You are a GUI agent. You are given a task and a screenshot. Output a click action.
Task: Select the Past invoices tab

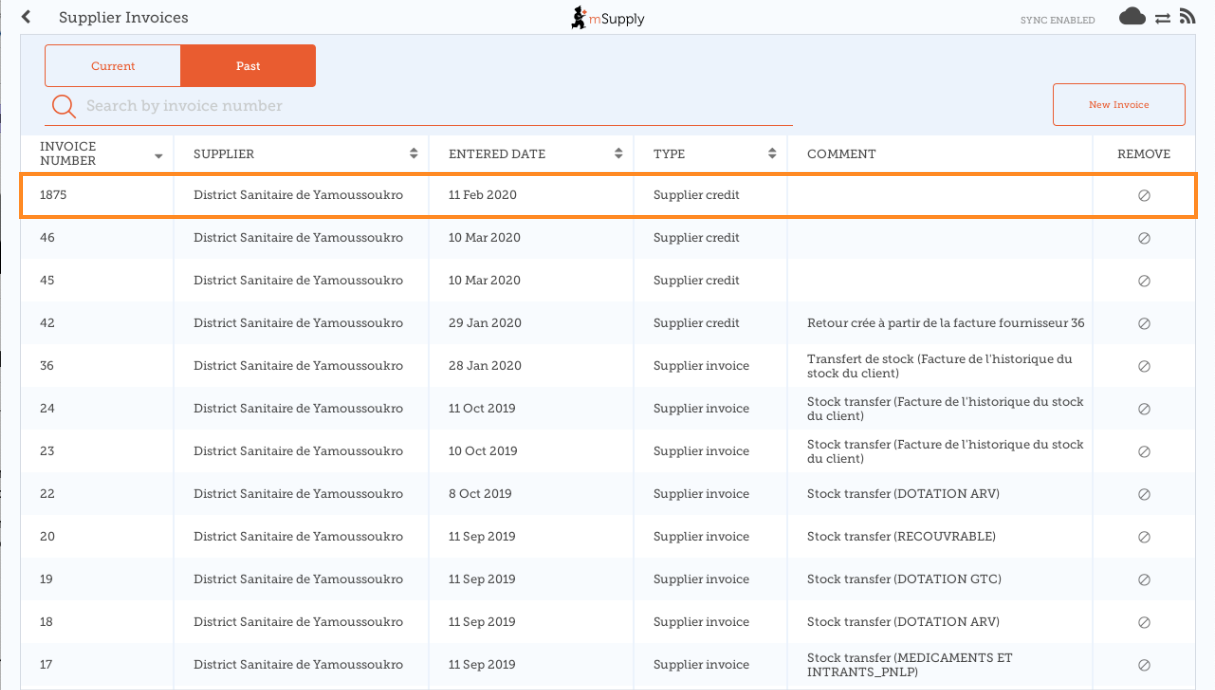[x=248, y=66]
